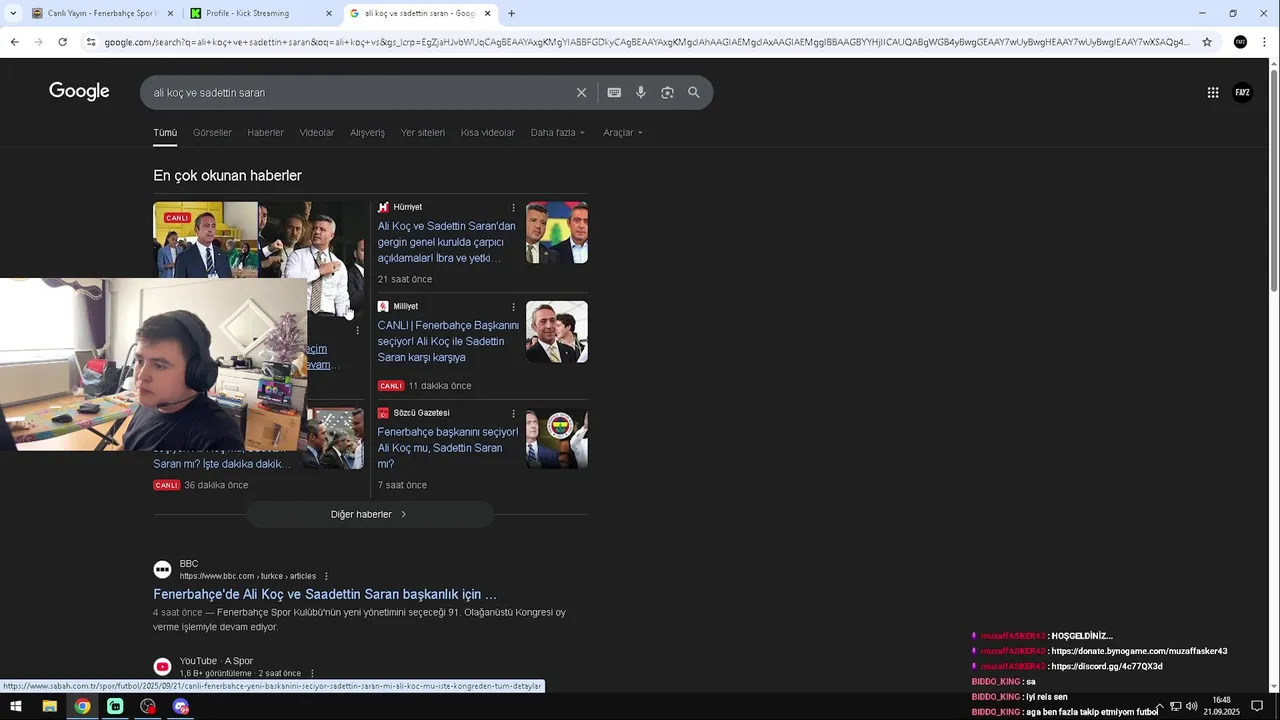Click the bbc.com turkce articles breadcrumb

248,576
